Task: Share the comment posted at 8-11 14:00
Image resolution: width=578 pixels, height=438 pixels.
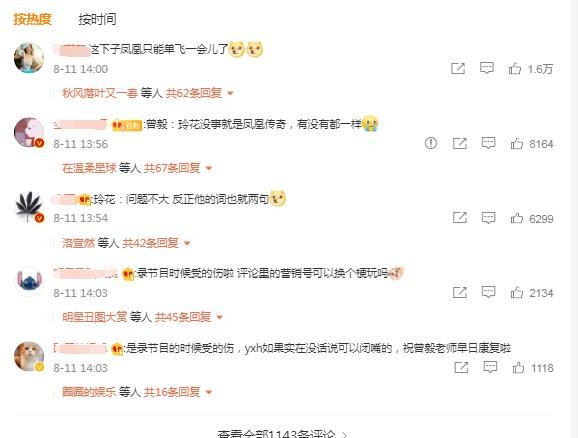Action: pyautogui.click(x=458, y=69)
